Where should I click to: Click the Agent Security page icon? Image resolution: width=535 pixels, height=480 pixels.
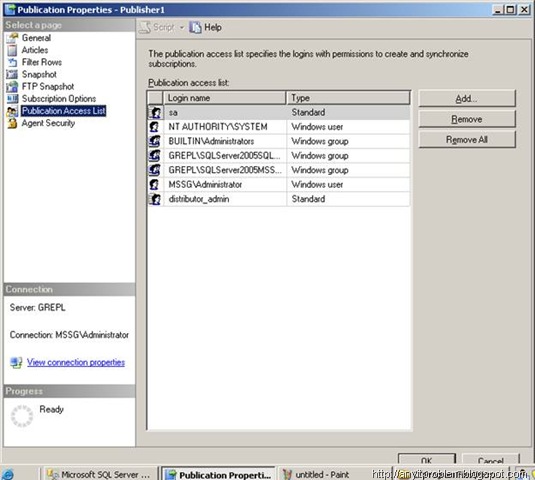coord(12,123)
